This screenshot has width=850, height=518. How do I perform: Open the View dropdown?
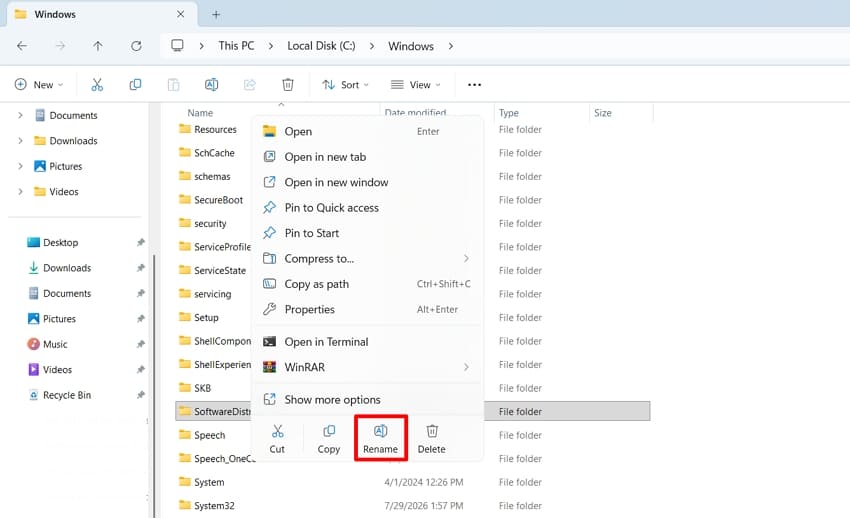[416, 85]
